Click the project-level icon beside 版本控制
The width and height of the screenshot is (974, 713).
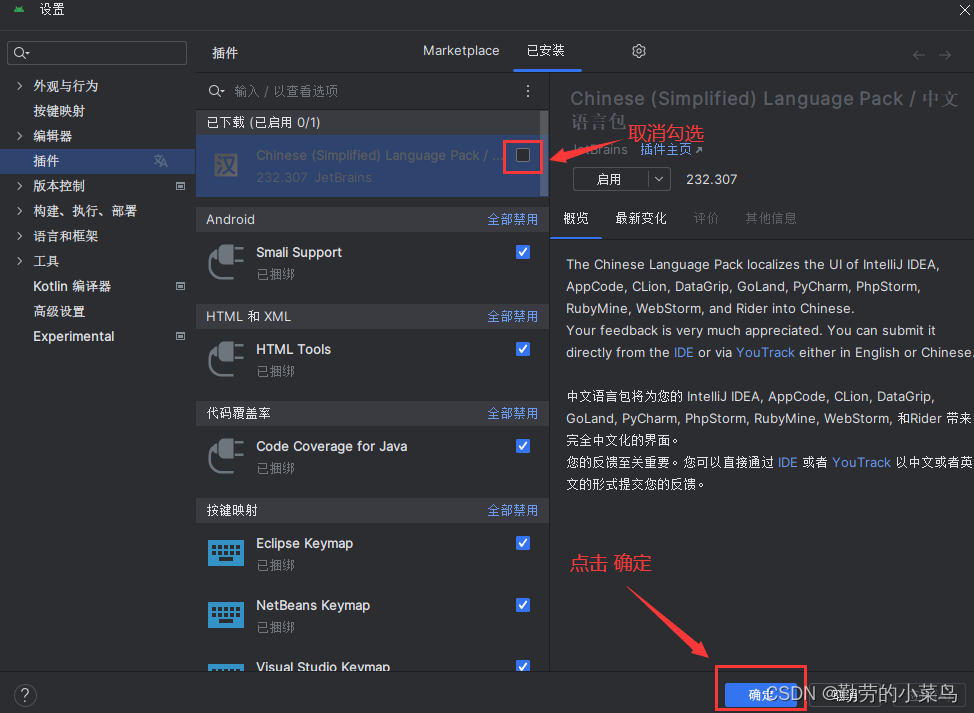180,186
